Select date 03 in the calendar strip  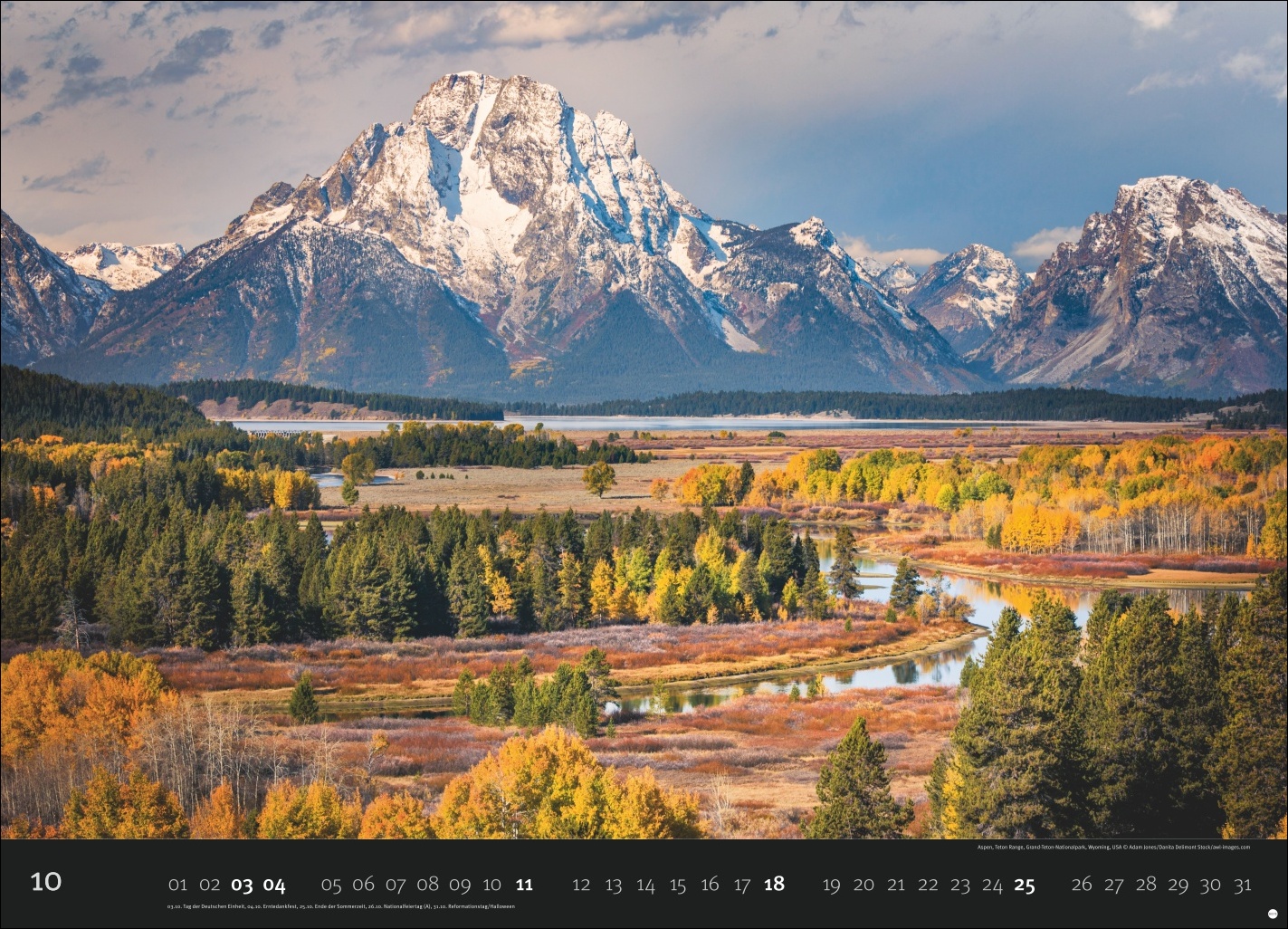click(242, 885)
